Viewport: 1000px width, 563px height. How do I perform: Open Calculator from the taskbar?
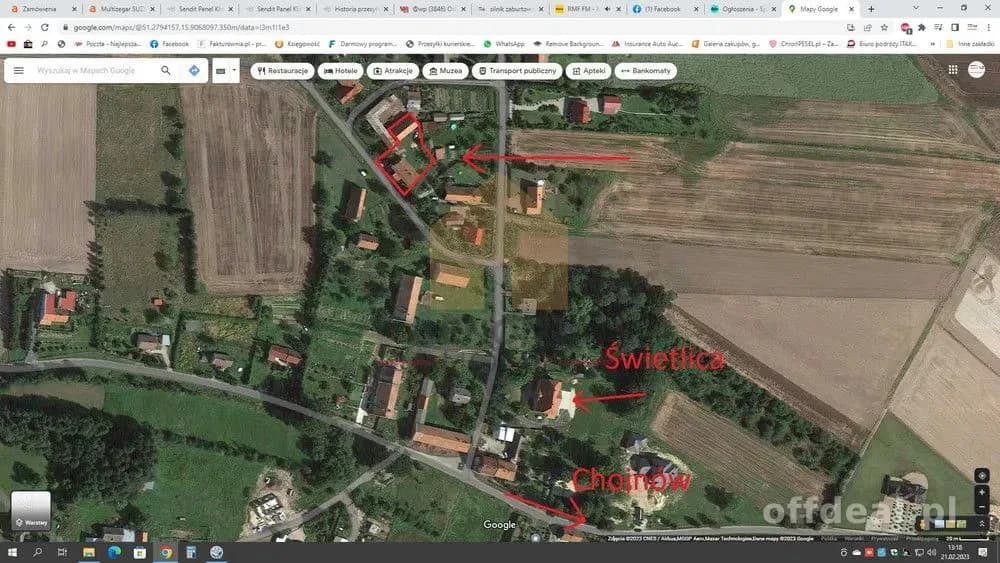click(191, 552)
